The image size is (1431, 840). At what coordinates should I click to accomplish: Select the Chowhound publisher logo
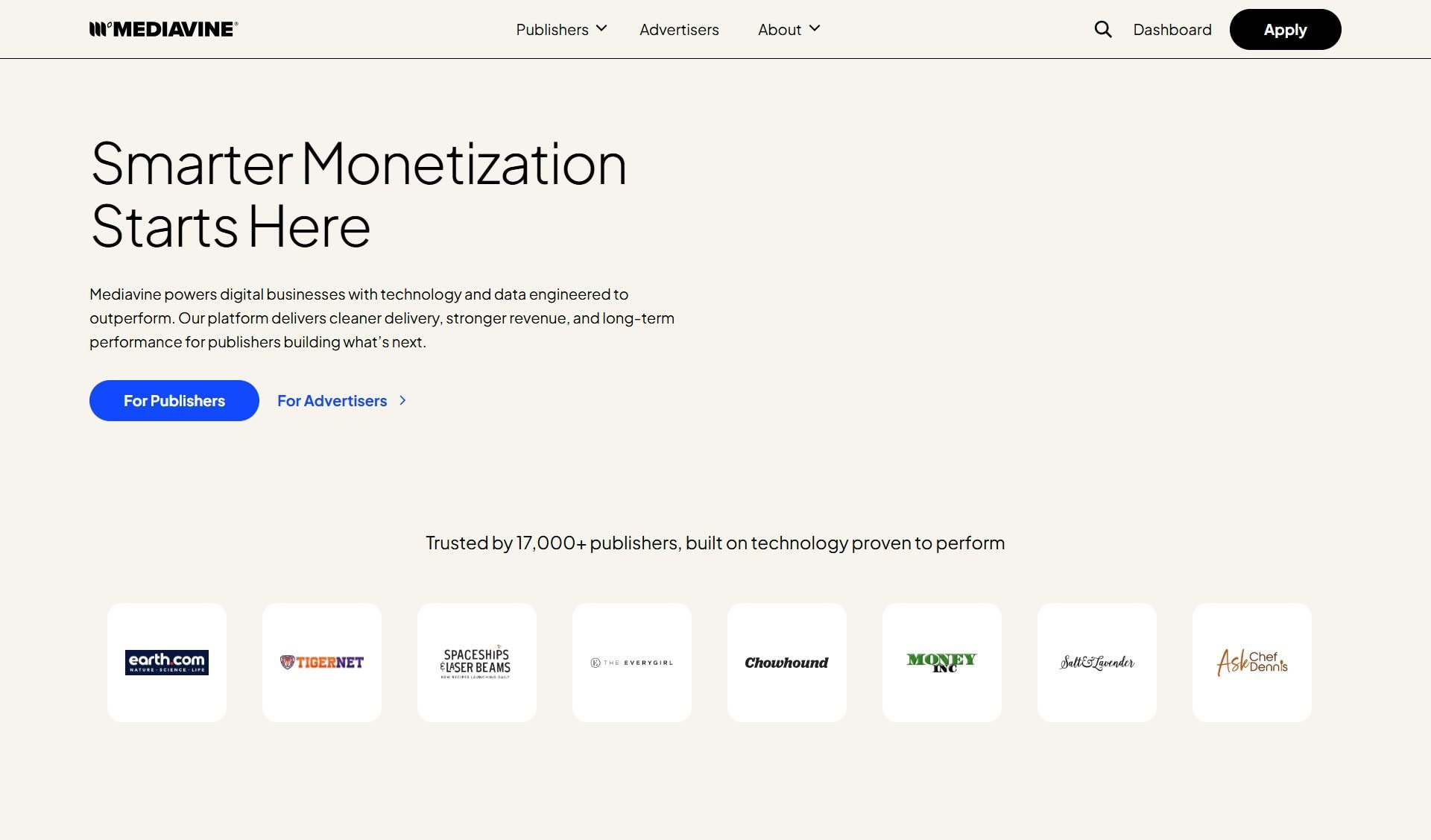point(786,662)
